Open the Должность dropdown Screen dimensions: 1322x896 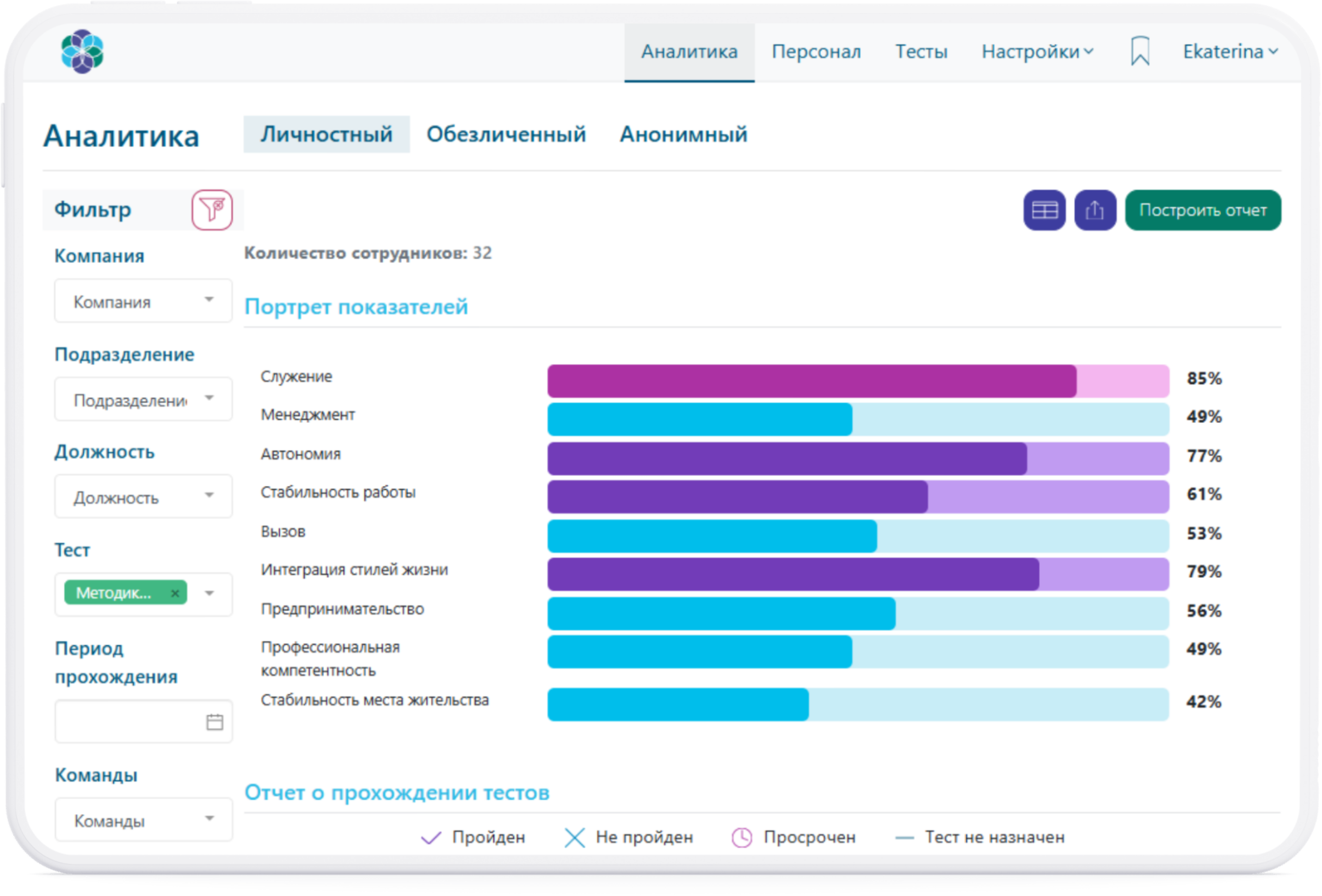[143, 497]
